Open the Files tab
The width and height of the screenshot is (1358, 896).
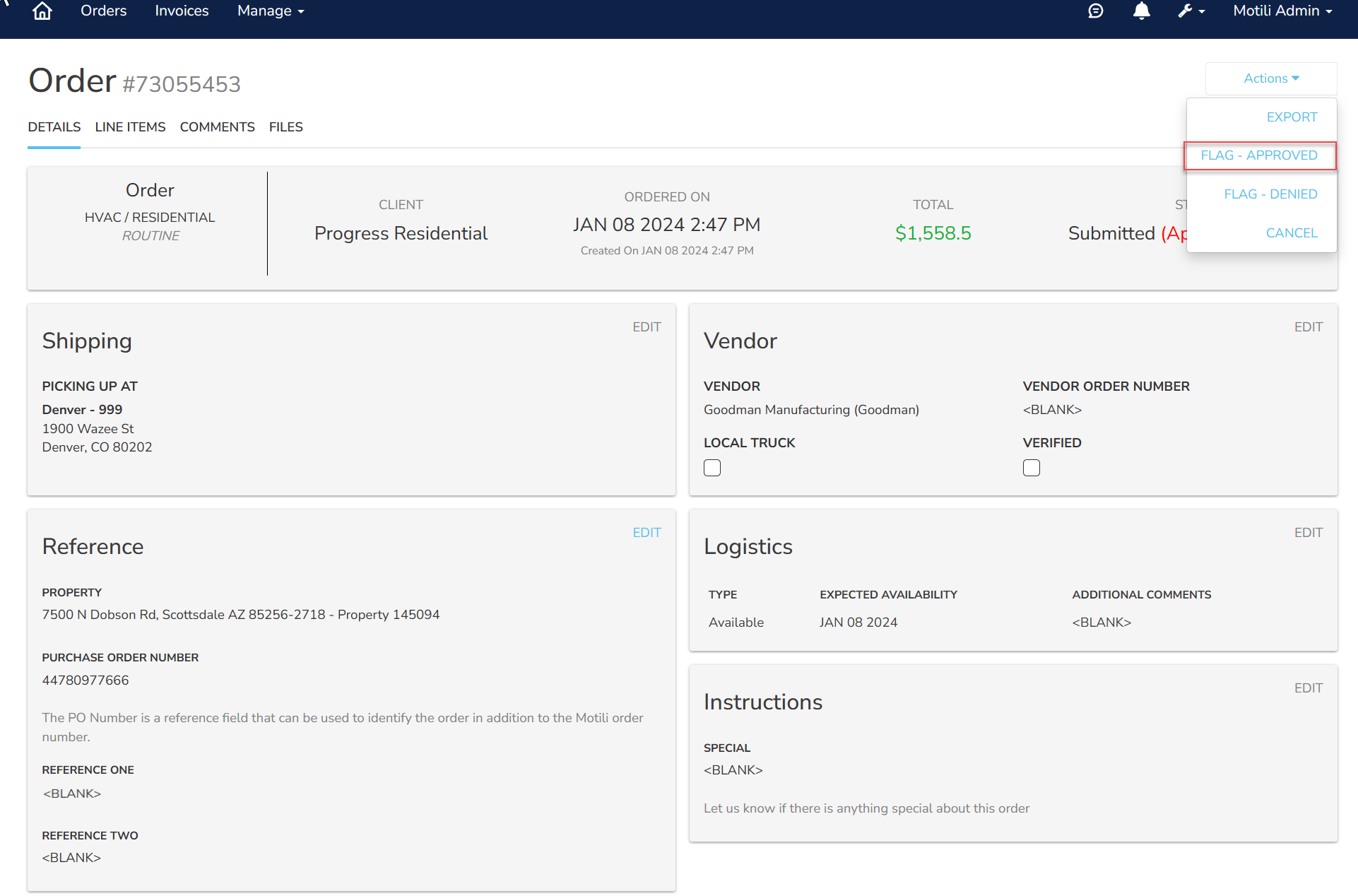click(x=285, y=127)
